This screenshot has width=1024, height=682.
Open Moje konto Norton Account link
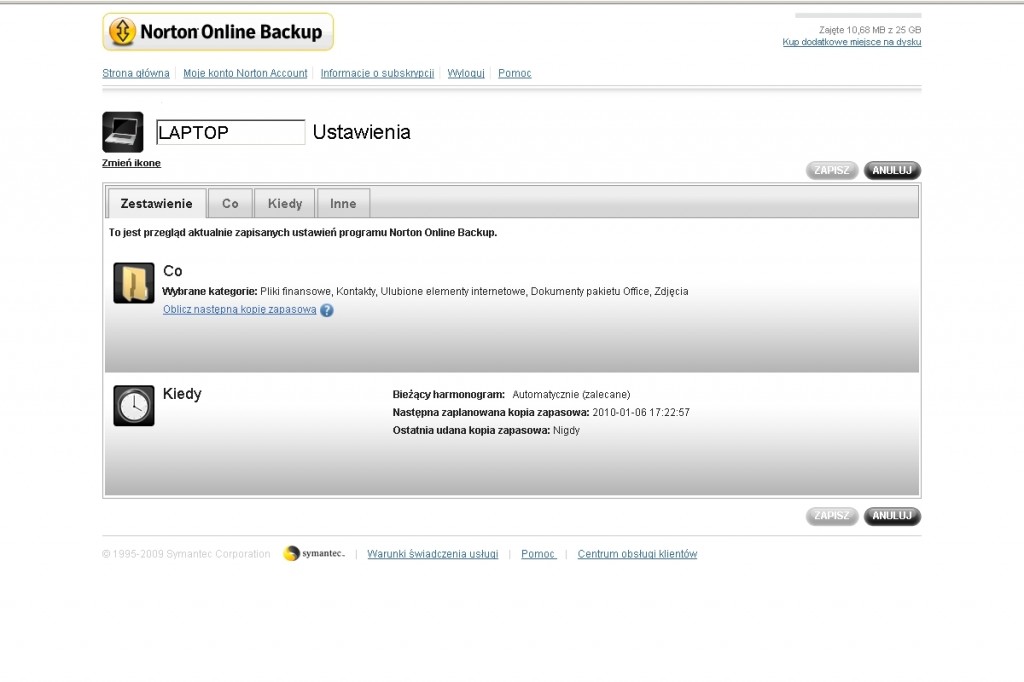click(x=245, y=73)
